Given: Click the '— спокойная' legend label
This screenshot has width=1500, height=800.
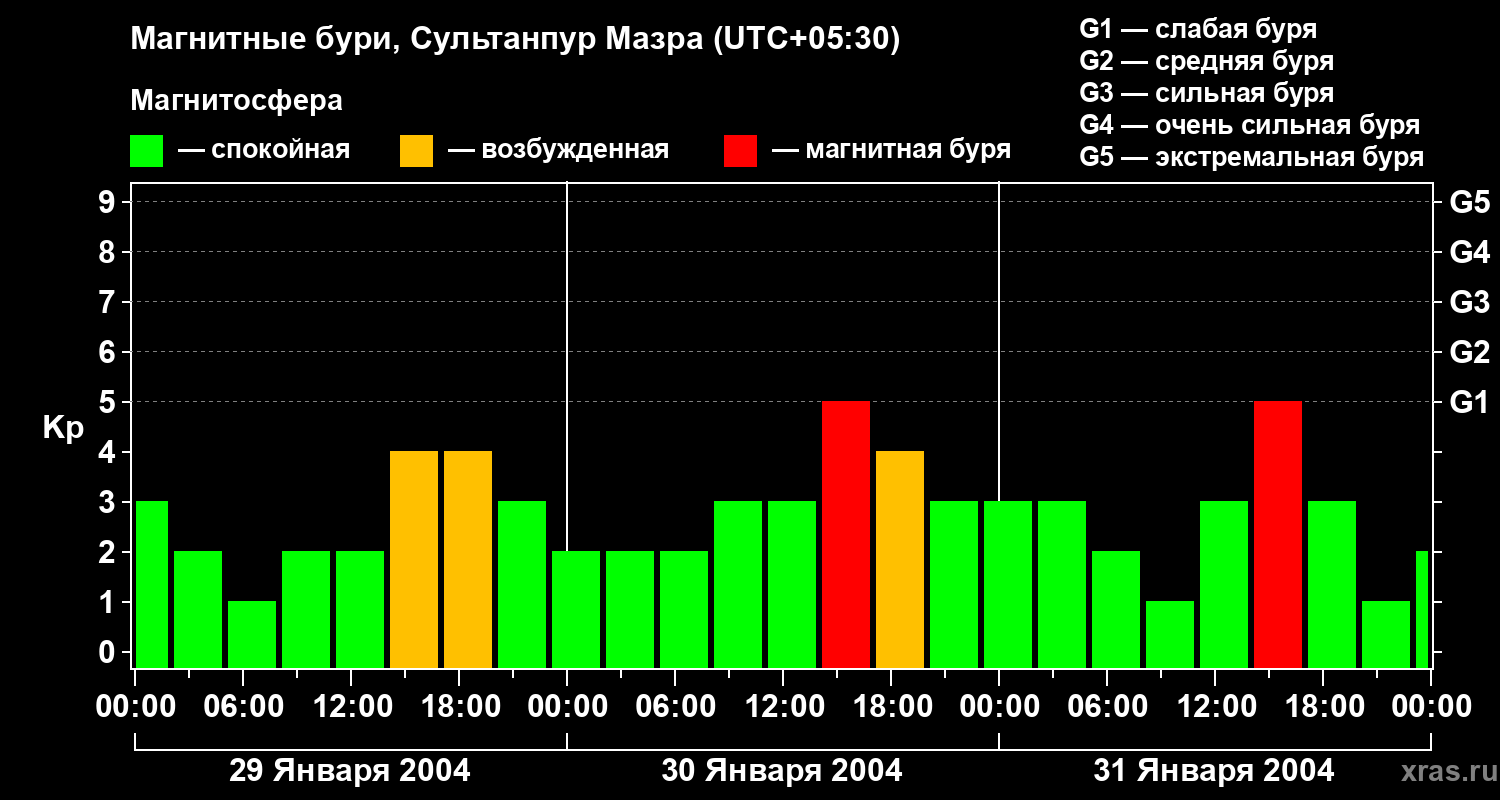Looking at the screenshot, I should click(264, 150).
